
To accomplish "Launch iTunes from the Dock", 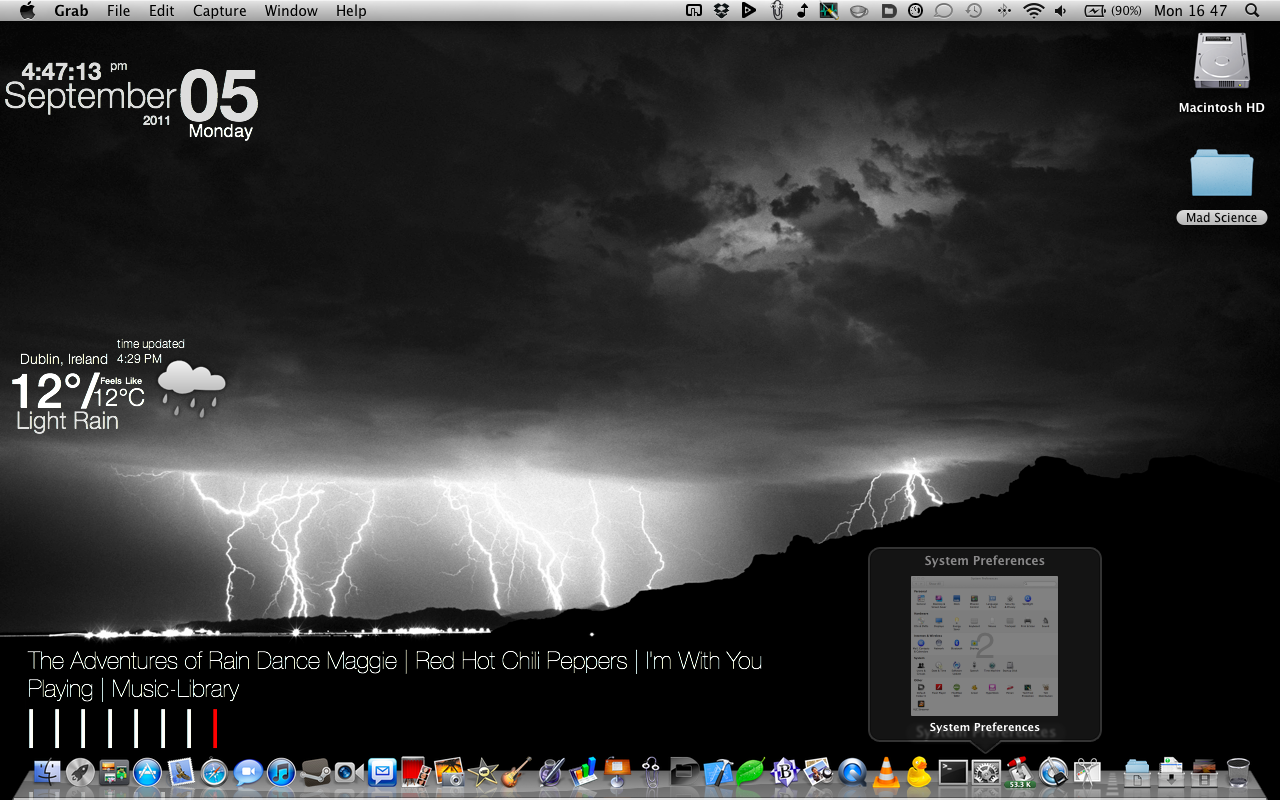I will 280,772.
